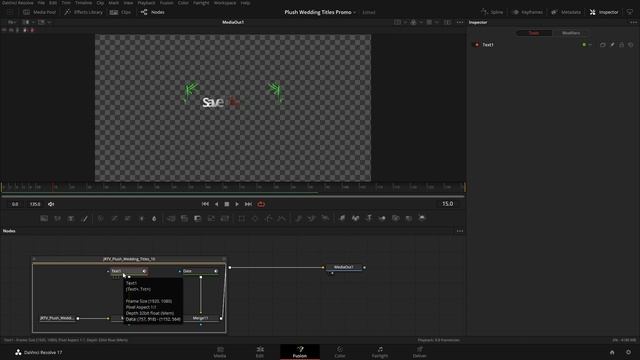Add a Renderer 3D tool from toolbar
This screenshot has width=640, height=360.
422,218
